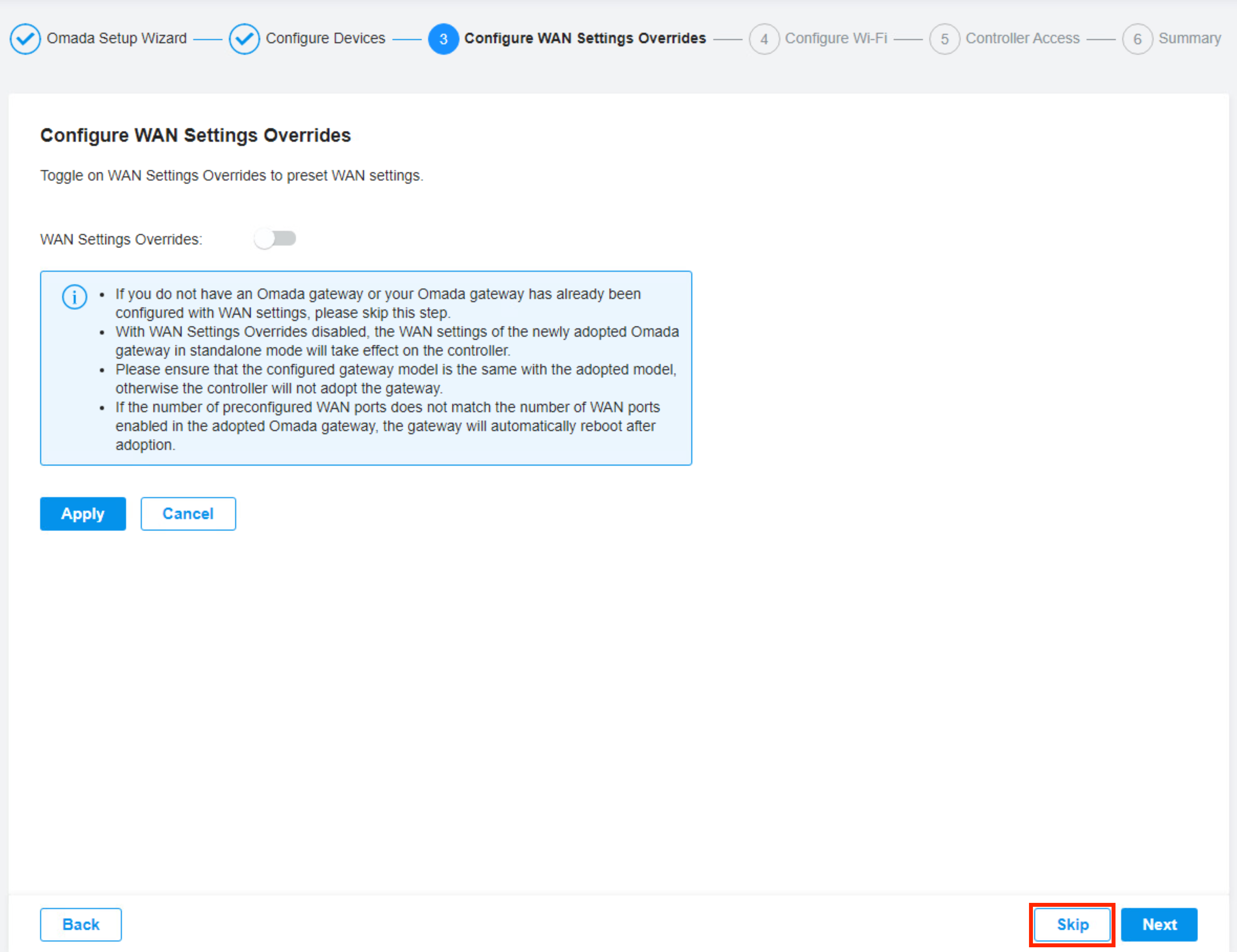This screenshot has height=952, width=1237.
Task: Proceed with the Next button
Action: (1159, 924)
